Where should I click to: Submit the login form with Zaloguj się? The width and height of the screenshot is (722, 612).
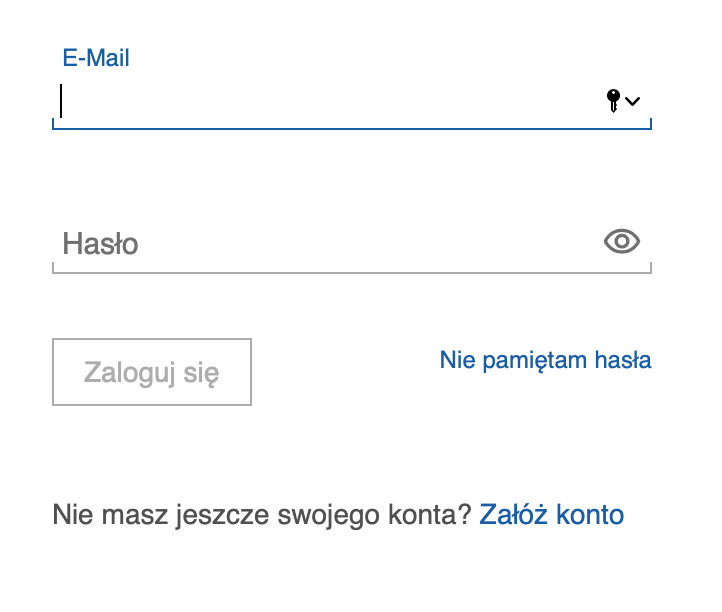(x=152, y=372)
